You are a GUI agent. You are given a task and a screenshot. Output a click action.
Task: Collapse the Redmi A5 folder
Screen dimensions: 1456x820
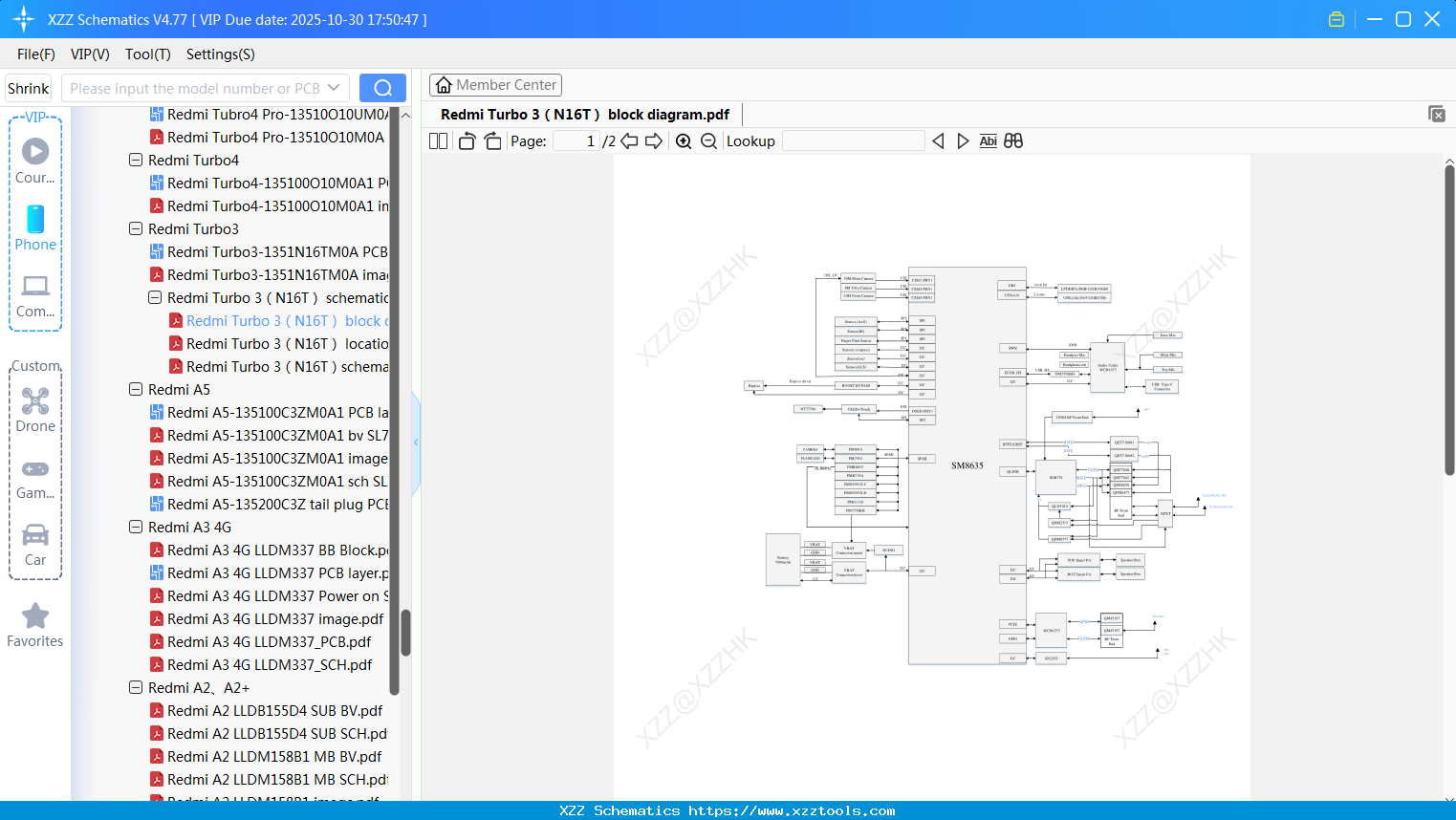pyautogui.click(x=136, y=389)
